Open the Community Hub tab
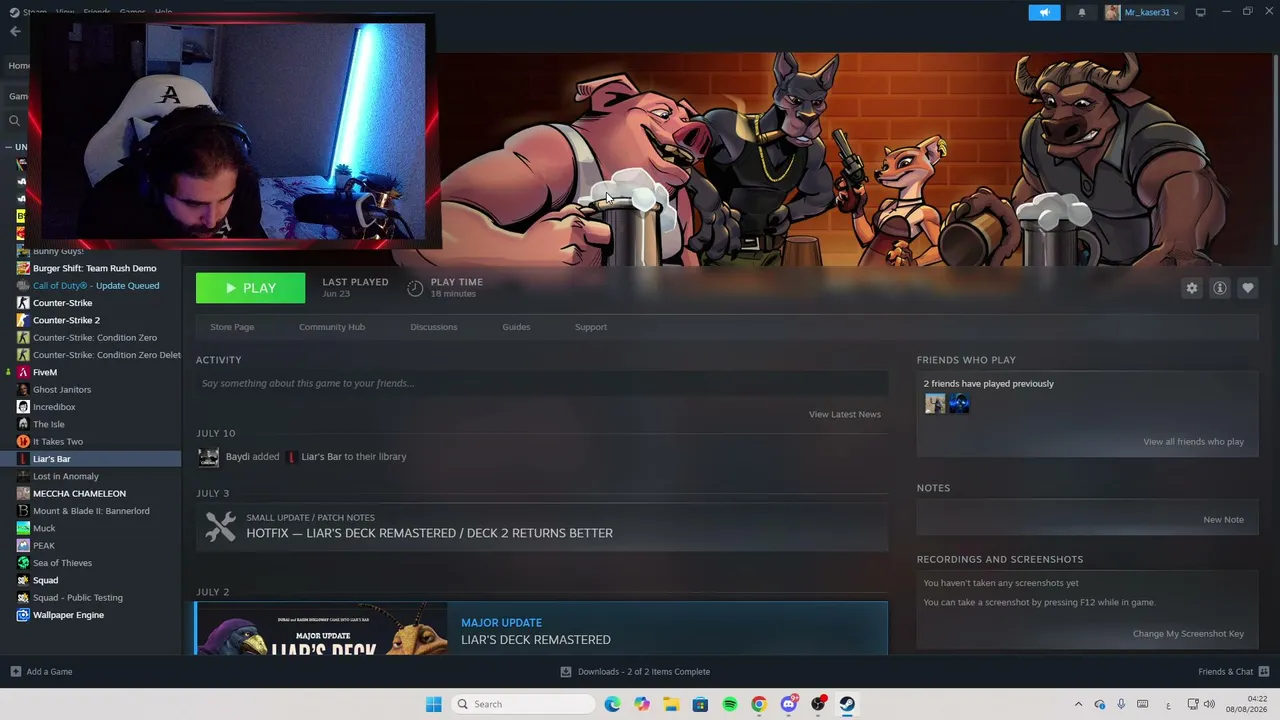1280x720 pixels. coord(332,327)
